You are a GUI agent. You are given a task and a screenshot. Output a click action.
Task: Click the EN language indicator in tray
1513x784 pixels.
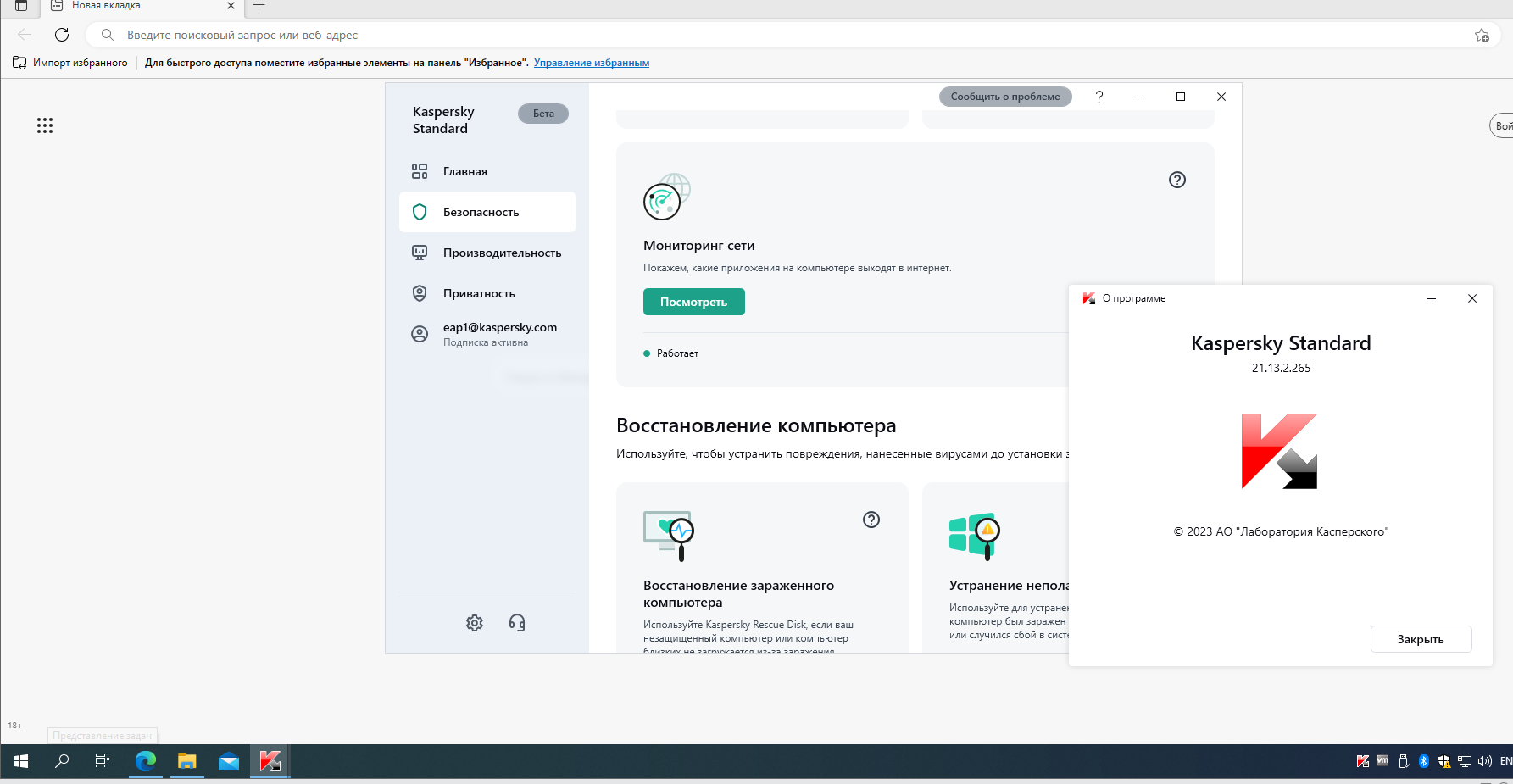tap(1506, 761)
